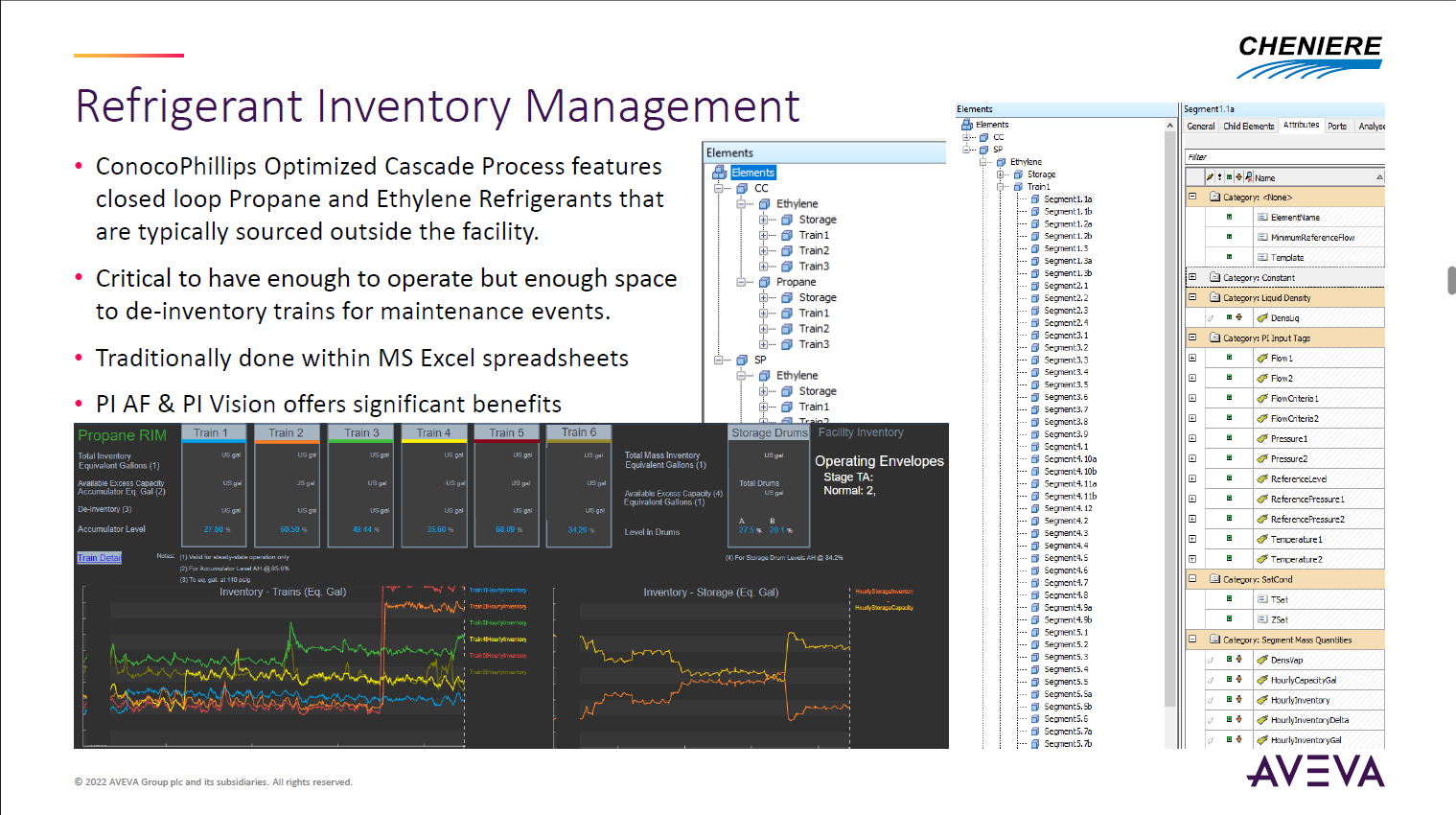This screenshot has width=1456, height=815.
Task: Click the Facility Inventory header on the dashboard
Action: [860, 432]
